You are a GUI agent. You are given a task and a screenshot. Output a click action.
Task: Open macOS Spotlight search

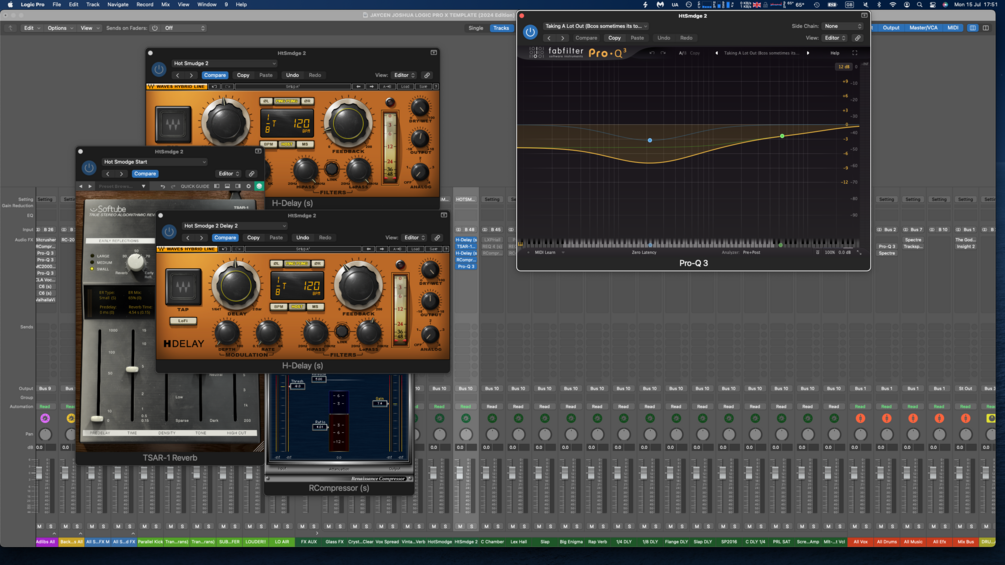[x=919, y=4]
